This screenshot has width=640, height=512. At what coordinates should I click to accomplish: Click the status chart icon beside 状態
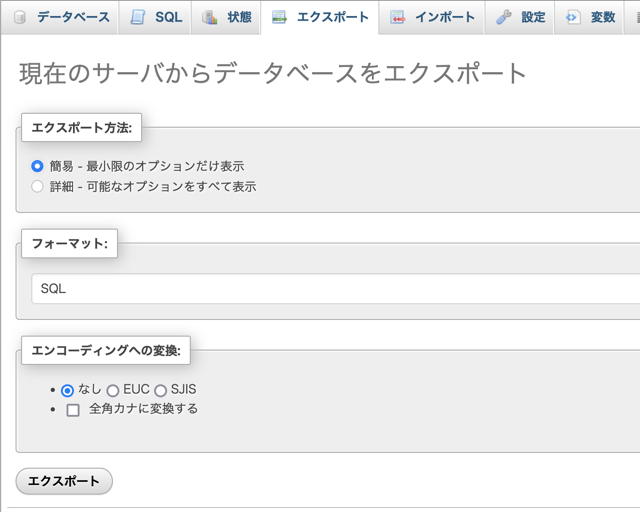click(x=209, y=17)
